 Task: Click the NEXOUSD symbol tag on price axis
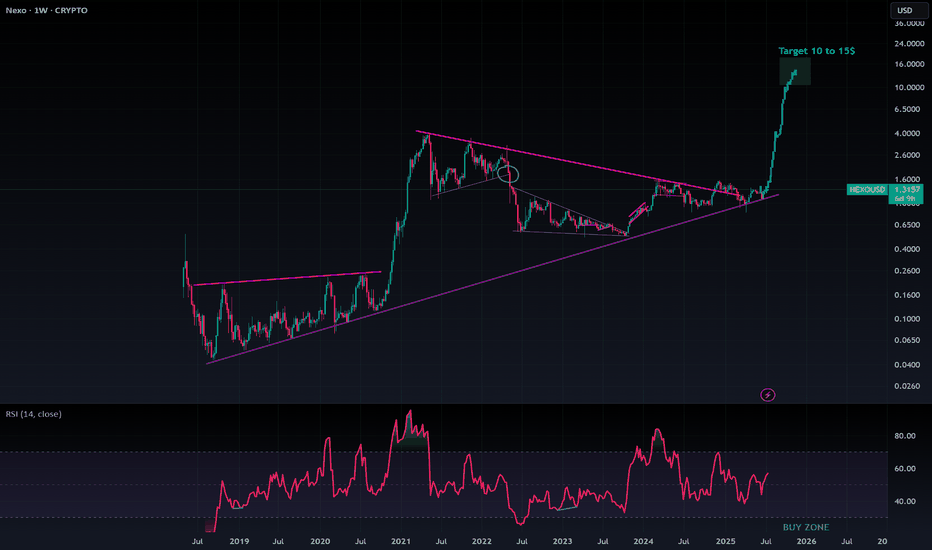(866, 190)
